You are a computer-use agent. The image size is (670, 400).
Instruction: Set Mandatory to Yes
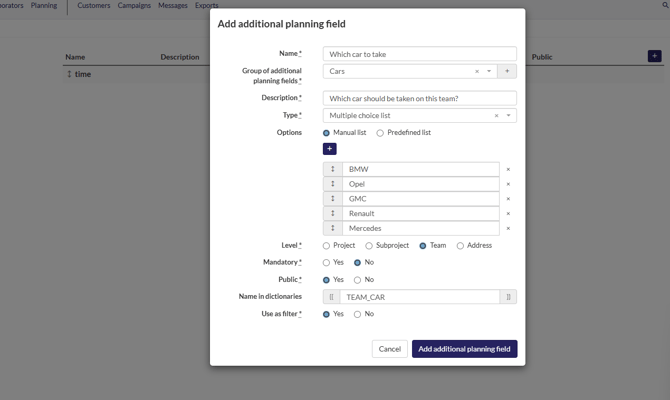(x=326, y=263)
